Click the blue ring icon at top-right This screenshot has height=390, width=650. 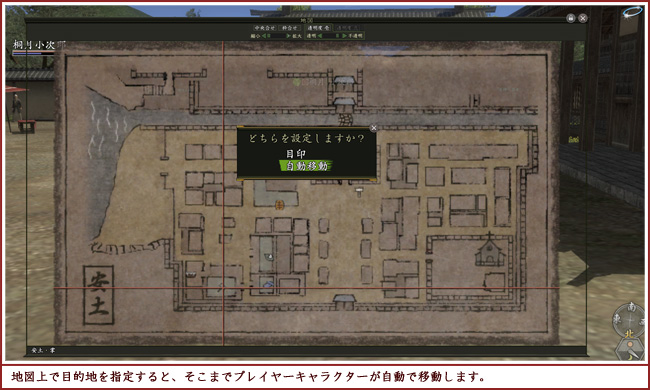point(632,12)
